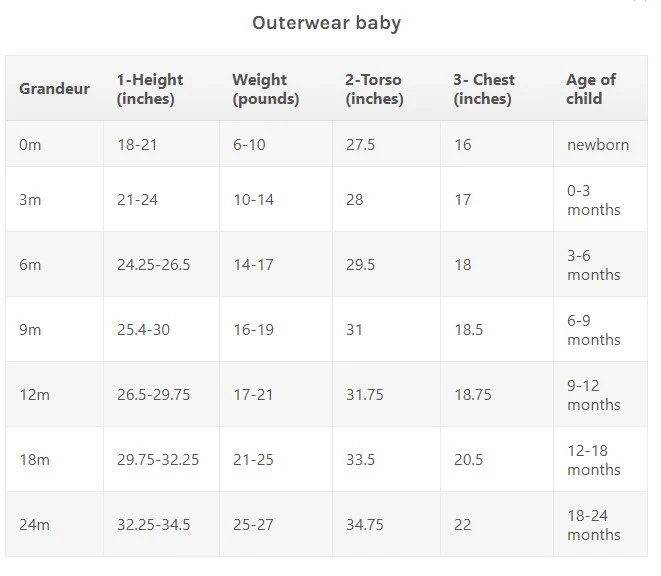Select the 6m size row label

pyautogui.click(x=30, y=265)
